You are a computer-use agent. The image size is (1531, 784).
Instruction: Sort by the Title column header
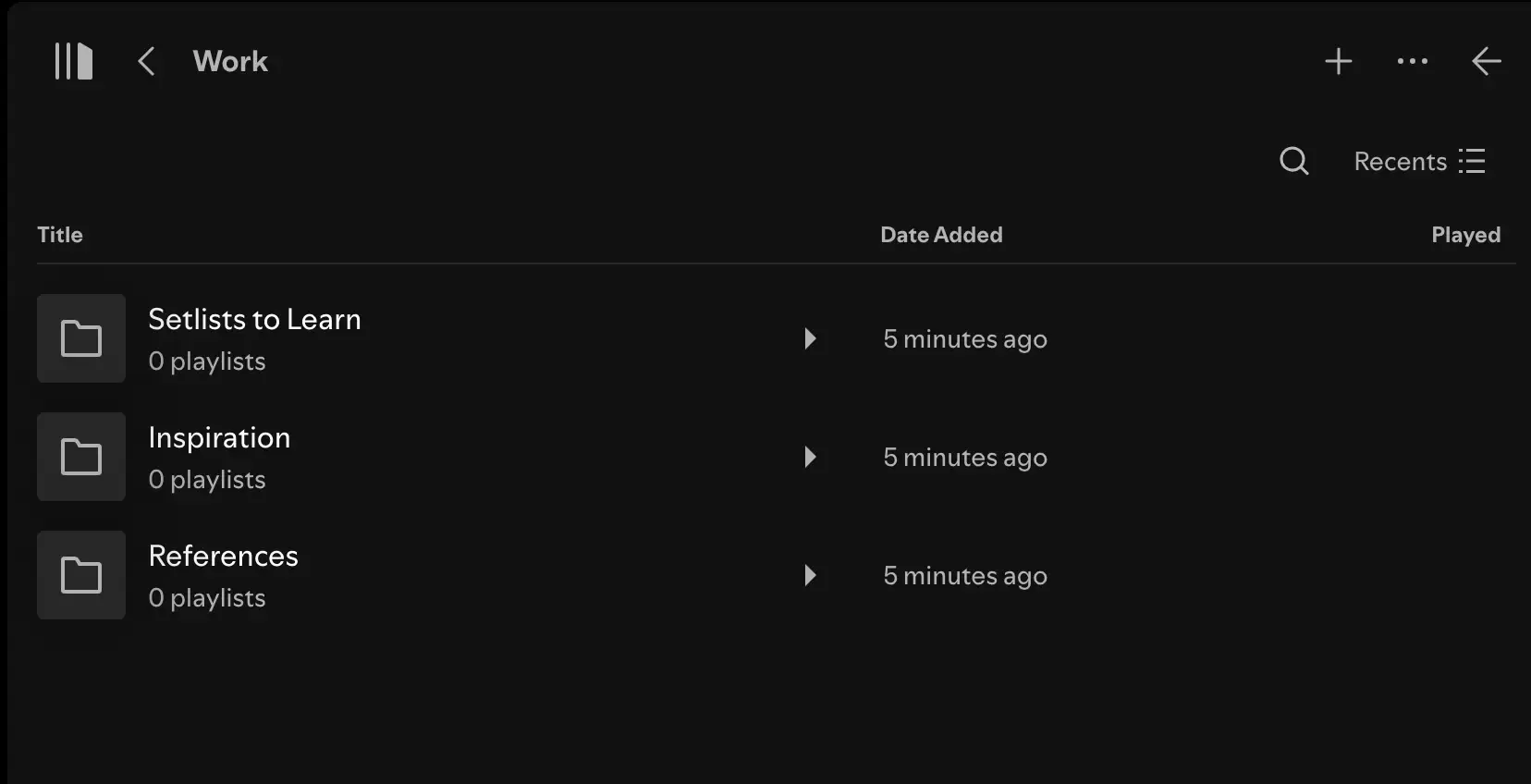pyautogui.click(x=60, y=235)
